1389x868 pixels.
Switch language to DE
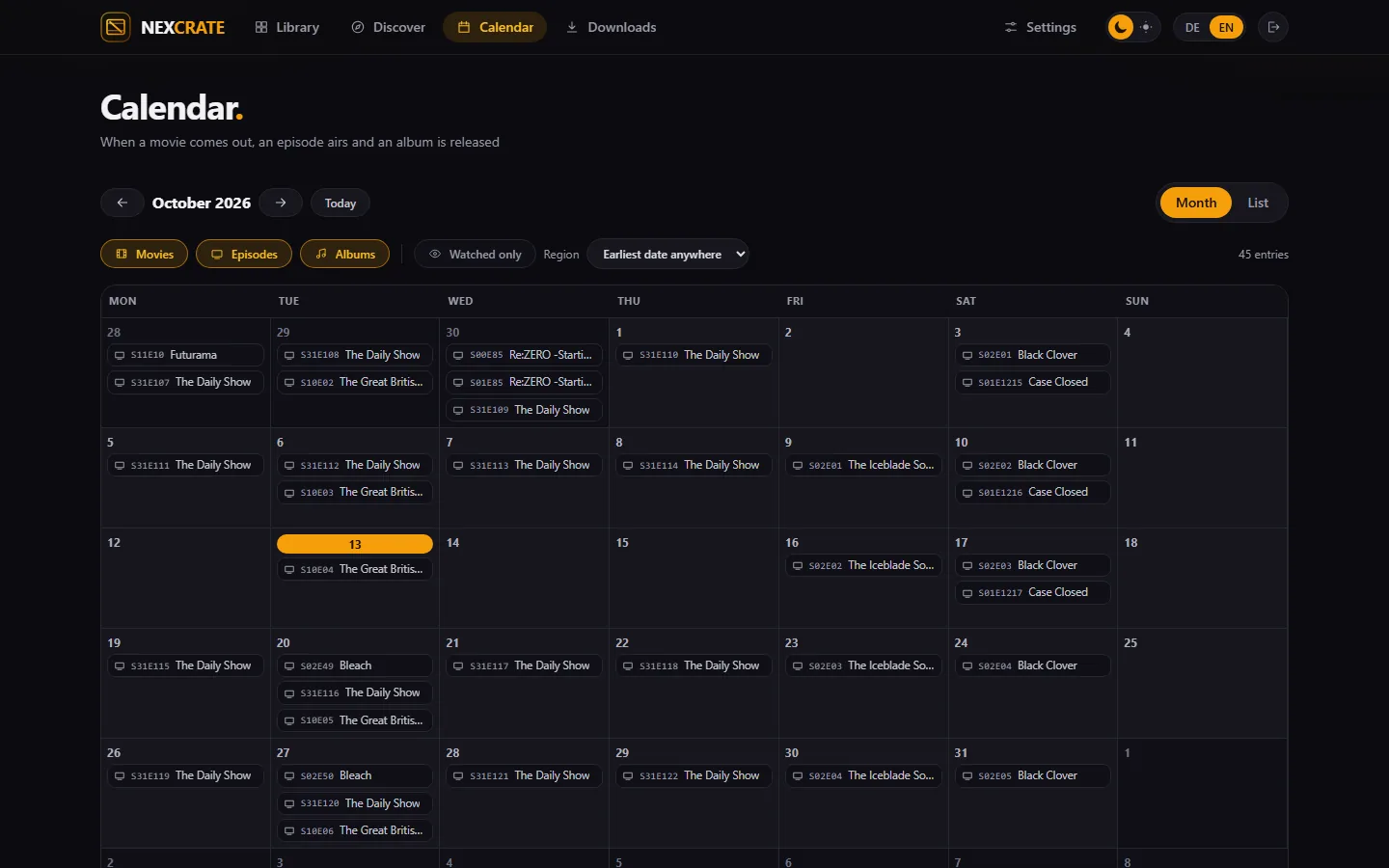click(x=1192, y=27)
